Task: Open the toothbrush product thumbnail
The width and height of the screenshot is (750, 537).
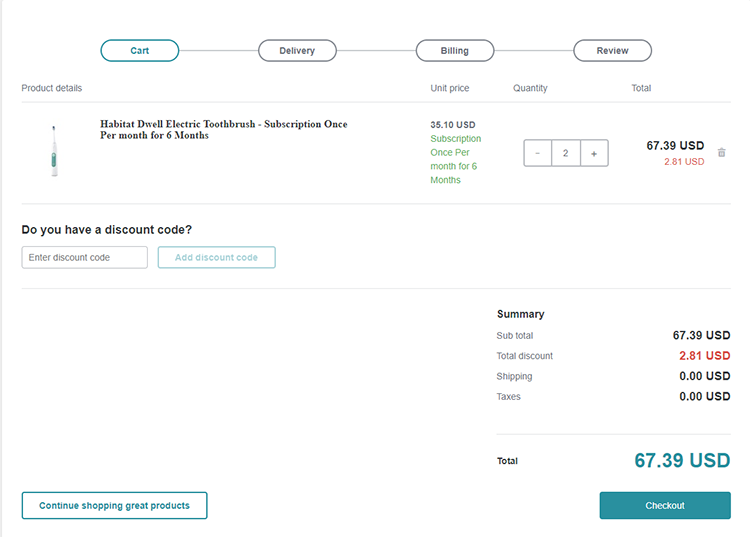Action: coord(54,151)
